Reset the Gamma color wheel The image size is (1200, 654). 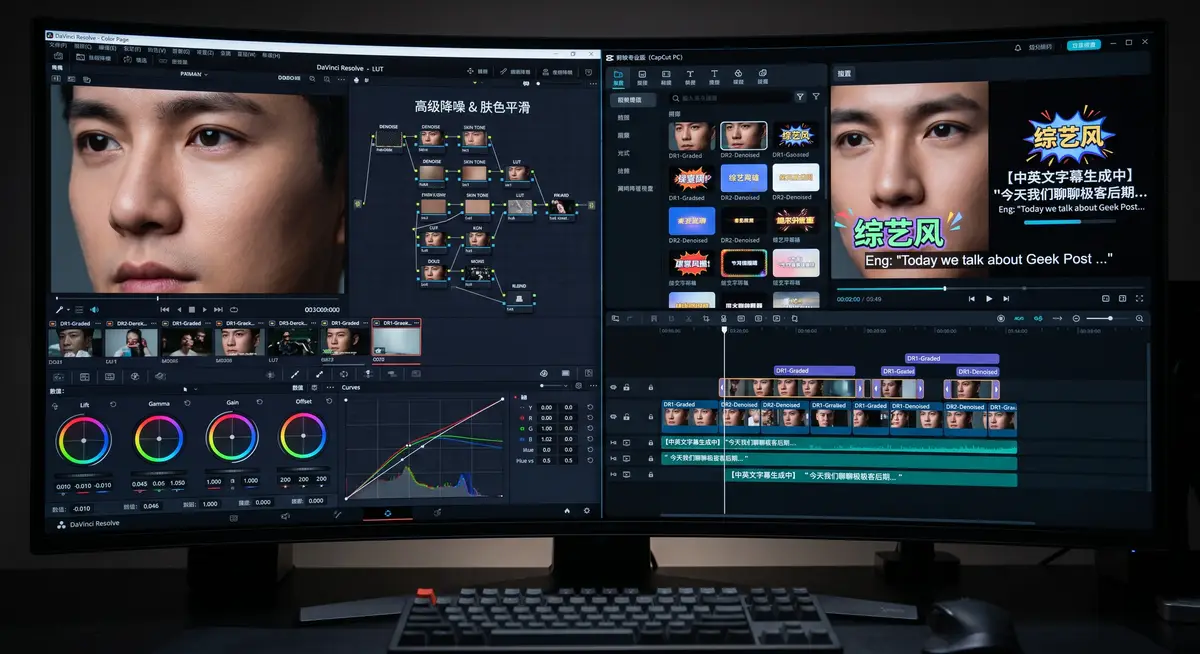pyautogui.click(x=186, y=402)
